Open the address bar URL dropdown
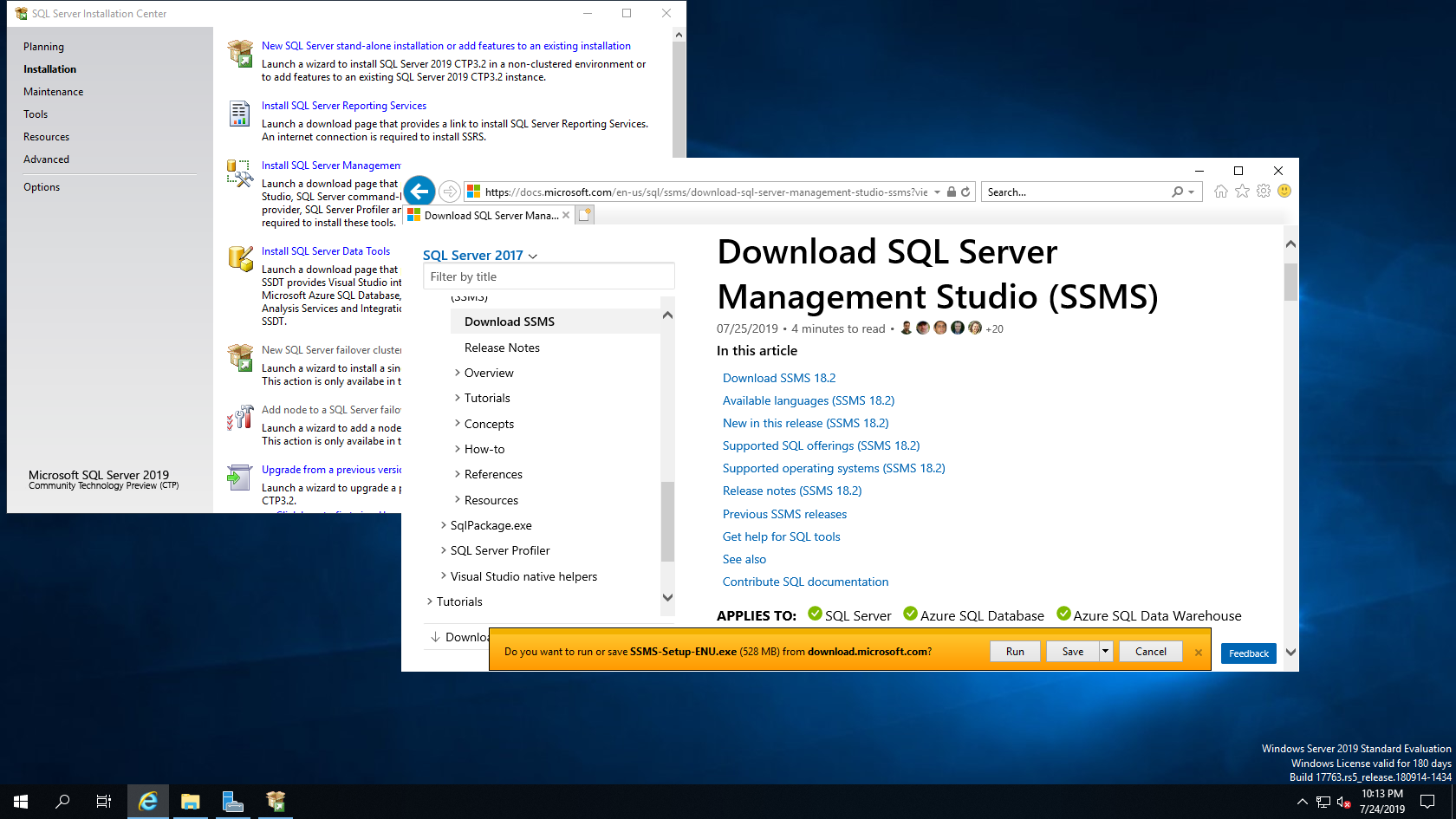The width and height of the screenshot is (1456, 819). [x=937, y=192]
